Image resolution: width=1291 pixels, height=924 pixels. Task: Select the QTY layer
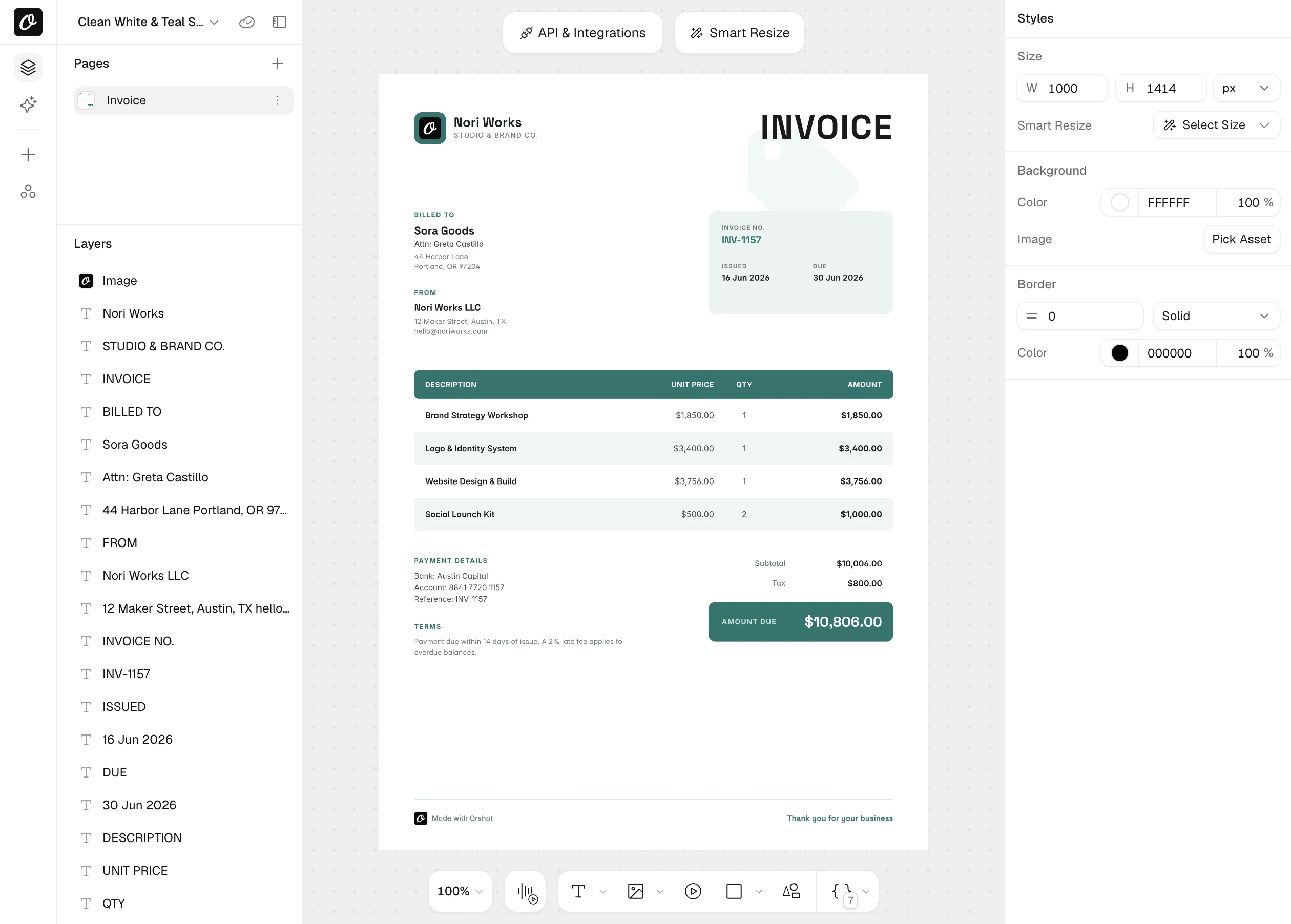coord(183,904)
